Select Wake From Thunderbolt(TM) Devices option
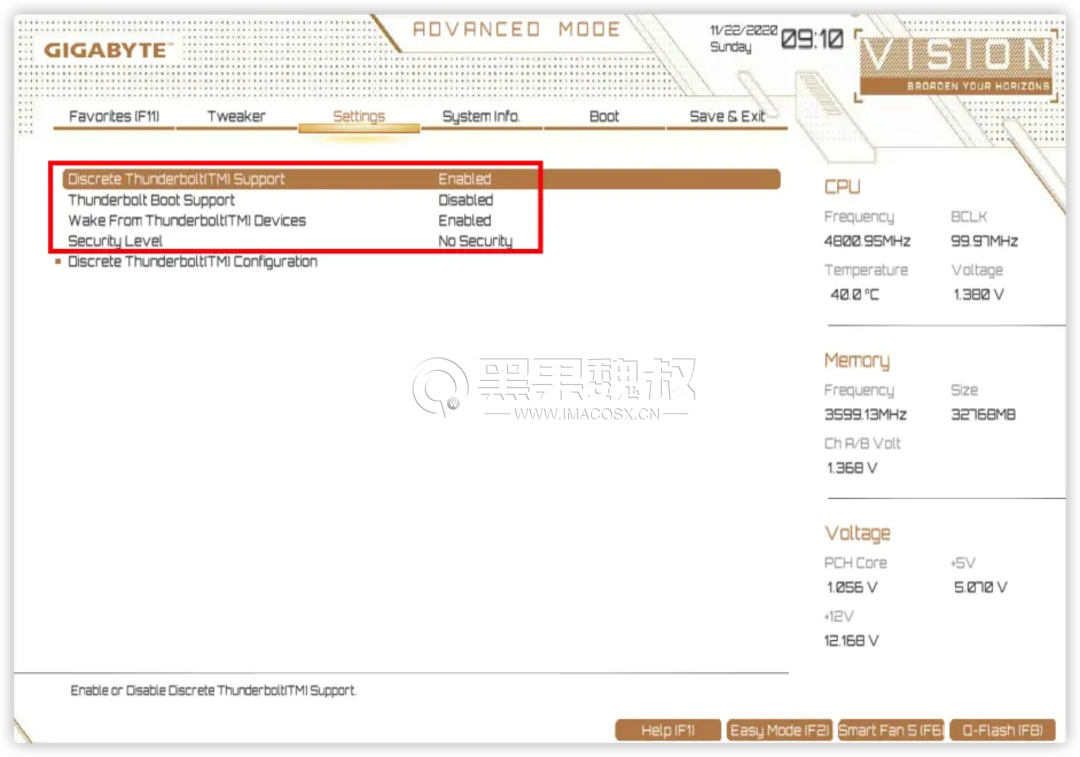The width and height of the screenshot is (1080, 757). (x=187, y=220)
